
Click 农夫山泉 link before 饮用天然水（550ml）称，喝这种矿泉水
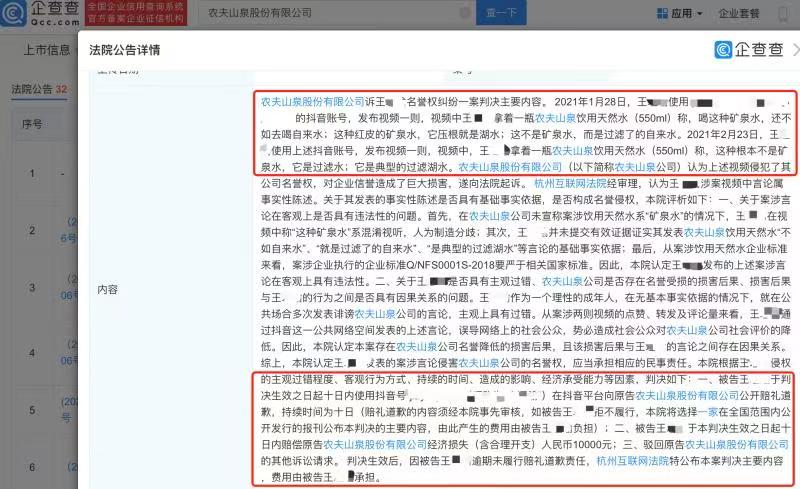tap(555, 118)
